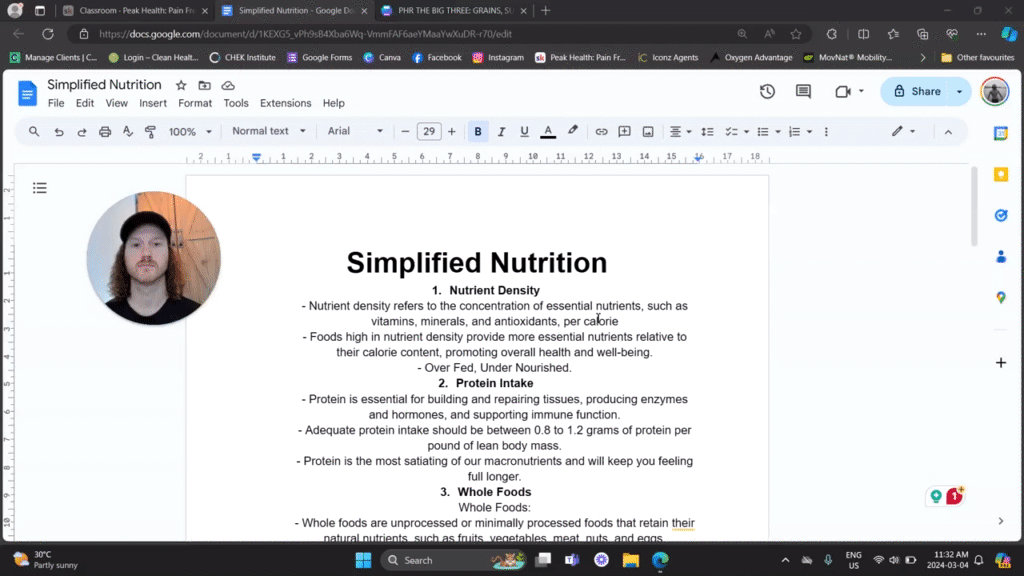Open the text color picker
The width and height of the screenshot is (1024, 576).
(548, 131)
